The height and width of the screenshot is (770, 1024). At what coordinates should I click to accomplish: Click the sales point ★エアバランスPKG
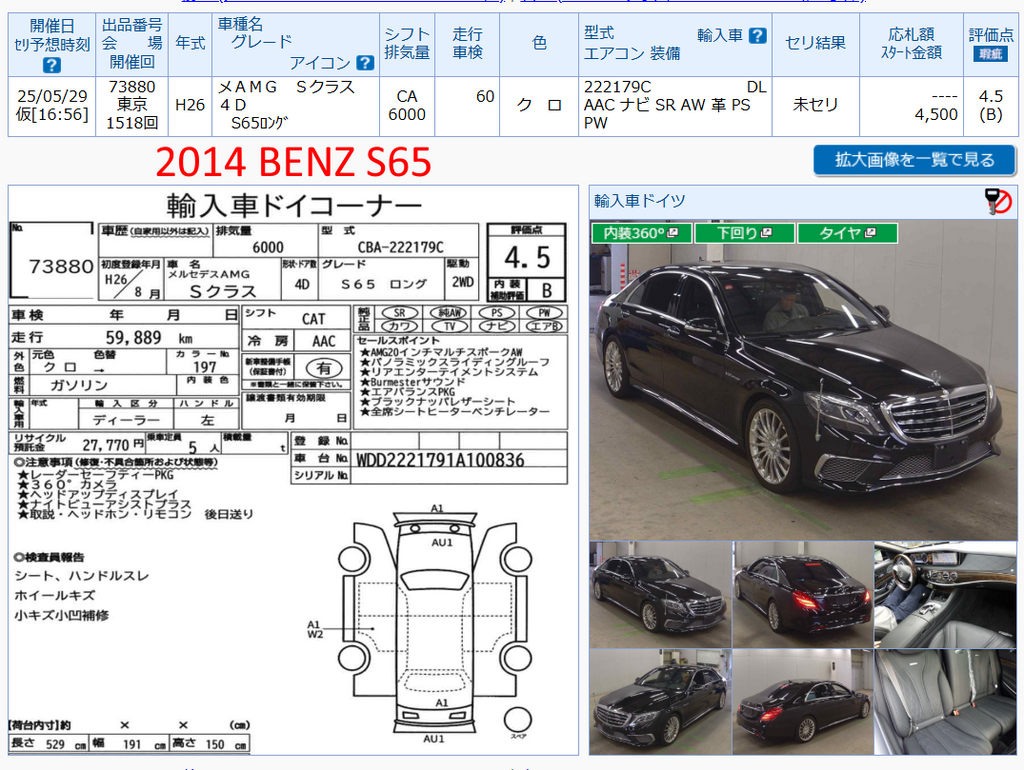[408, 392]
